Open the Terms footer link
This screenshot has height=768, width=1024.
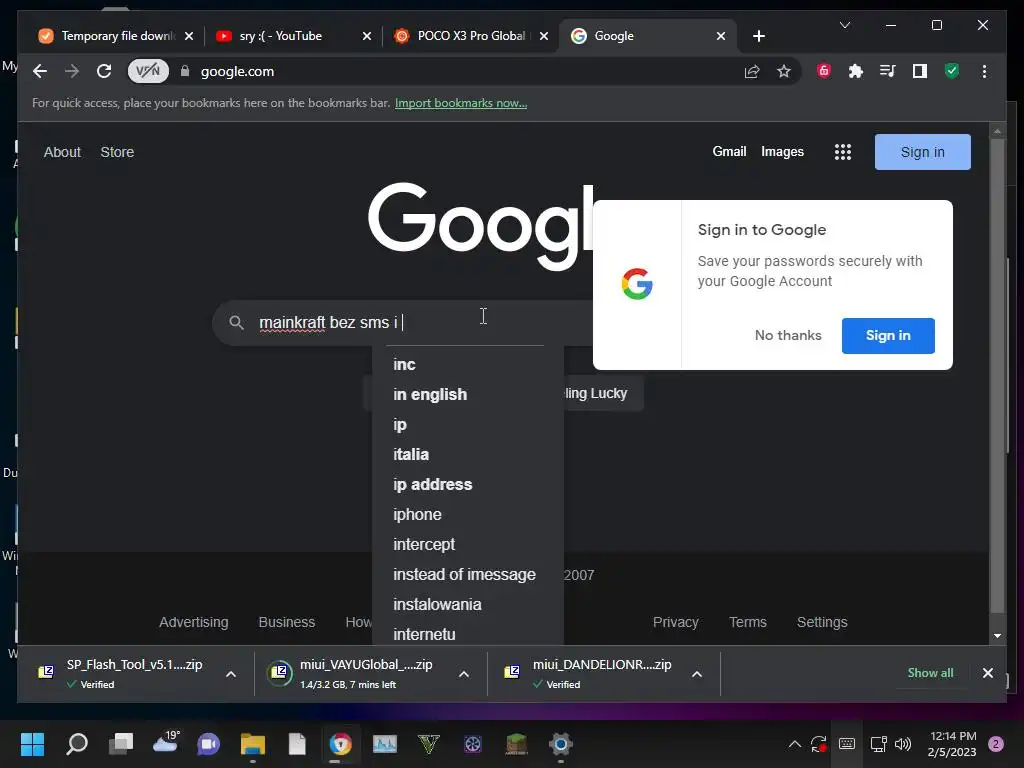tap(748, 622)
